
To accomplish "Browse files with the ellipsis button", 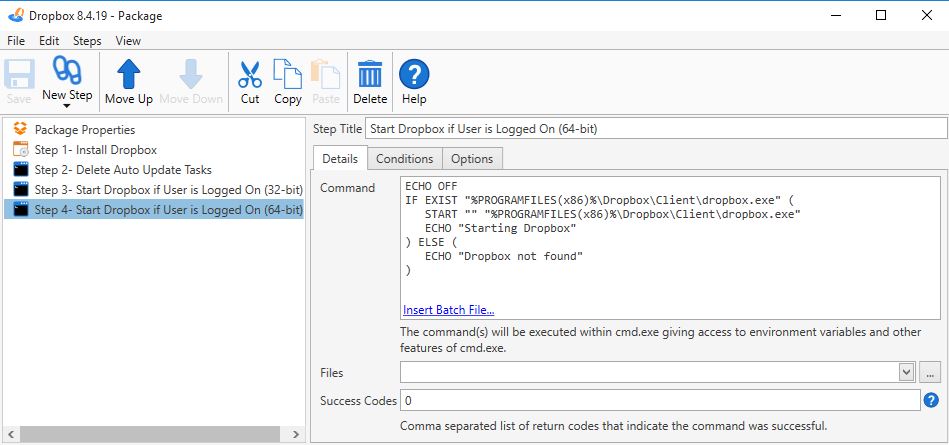I will pyautogui.click(x=930, y=372).
